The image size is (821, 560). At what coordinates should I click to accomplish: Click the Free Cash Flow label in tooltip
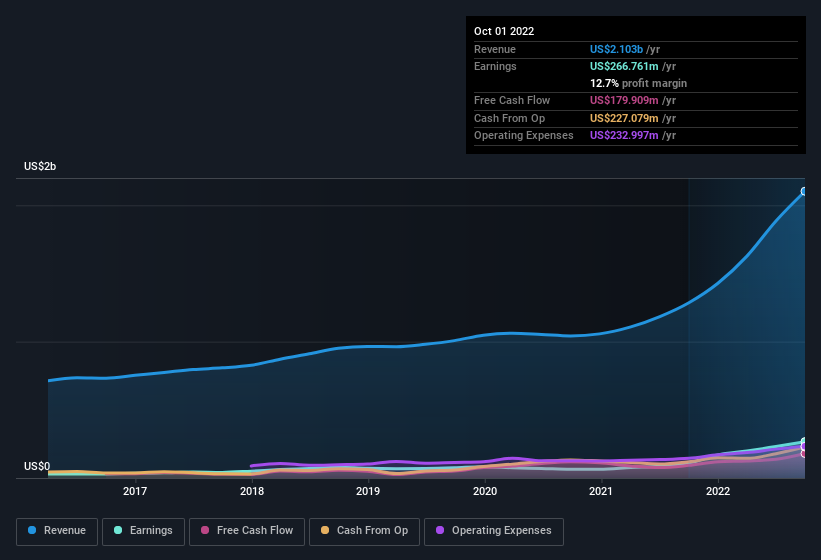click(512, 100)
